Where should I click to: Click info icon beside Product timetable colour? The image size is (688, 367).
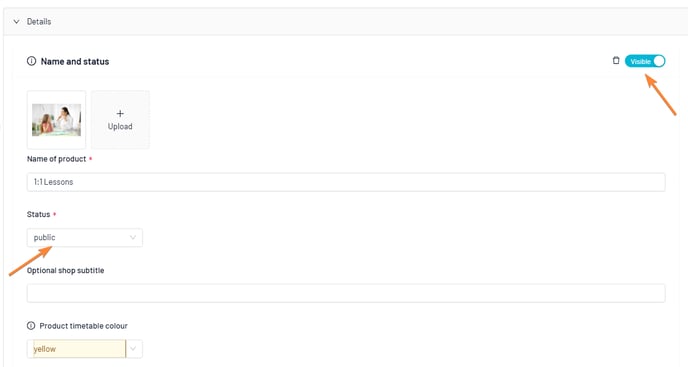click(x=31, y=326)
